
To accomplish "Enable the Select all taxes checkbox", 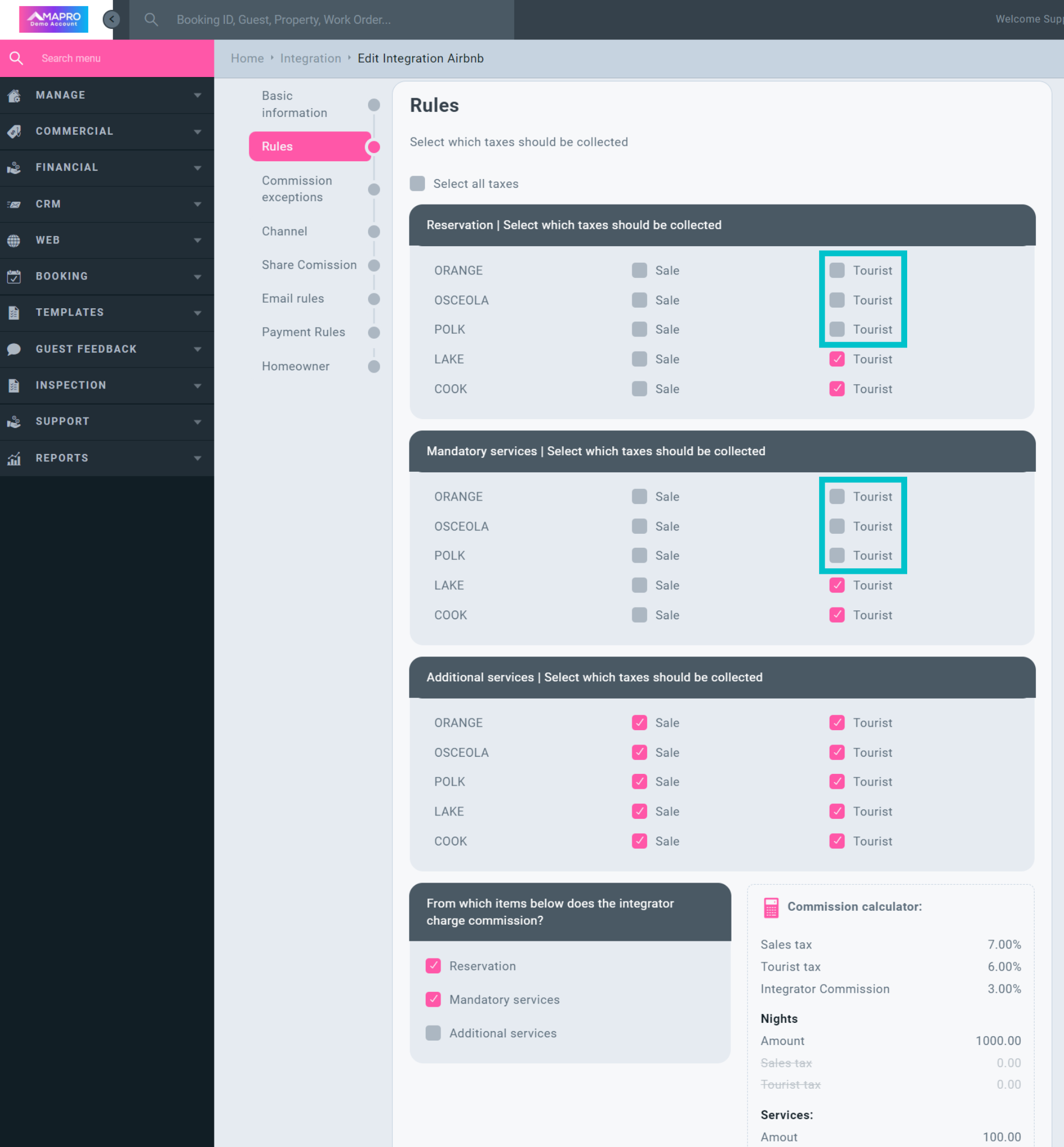I will (x=417, y=183).
